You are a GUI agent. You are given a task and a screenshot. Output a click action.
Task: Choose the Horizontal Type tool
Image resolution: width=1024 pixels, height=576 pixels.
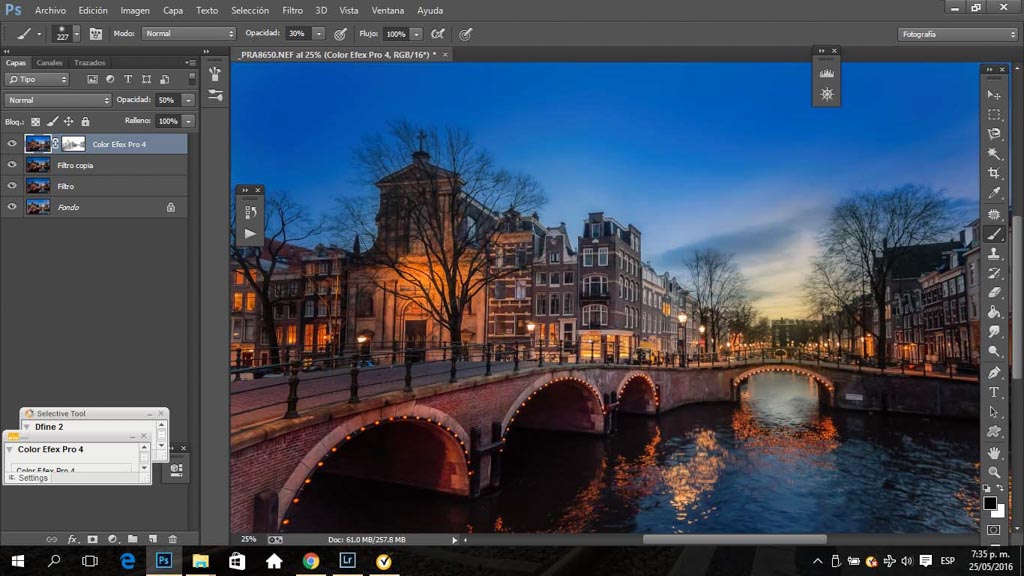point(994,392)
